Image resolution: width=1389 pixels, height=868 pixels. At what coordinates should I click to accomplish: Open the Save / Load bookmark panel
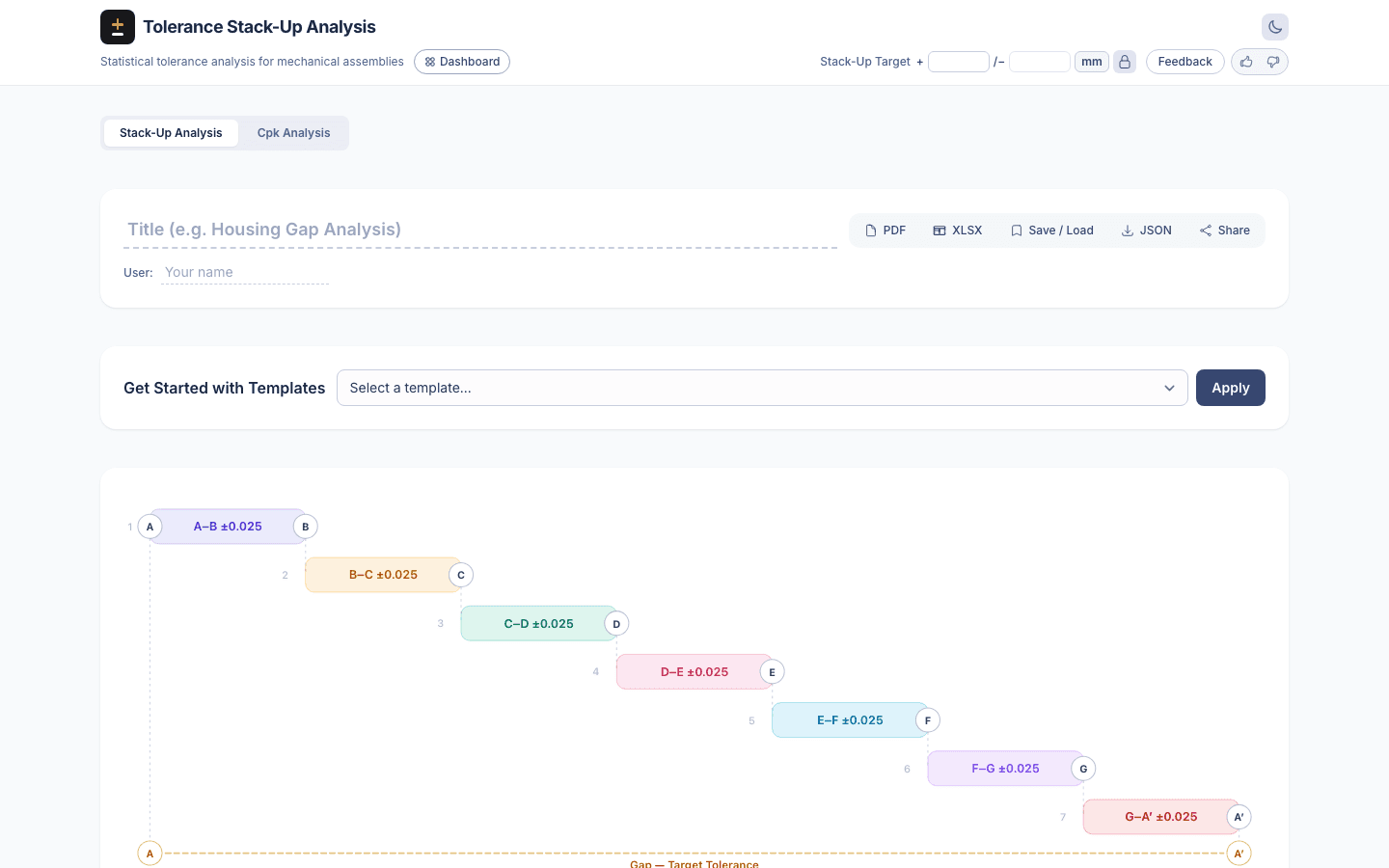[x=1051, y=230]
